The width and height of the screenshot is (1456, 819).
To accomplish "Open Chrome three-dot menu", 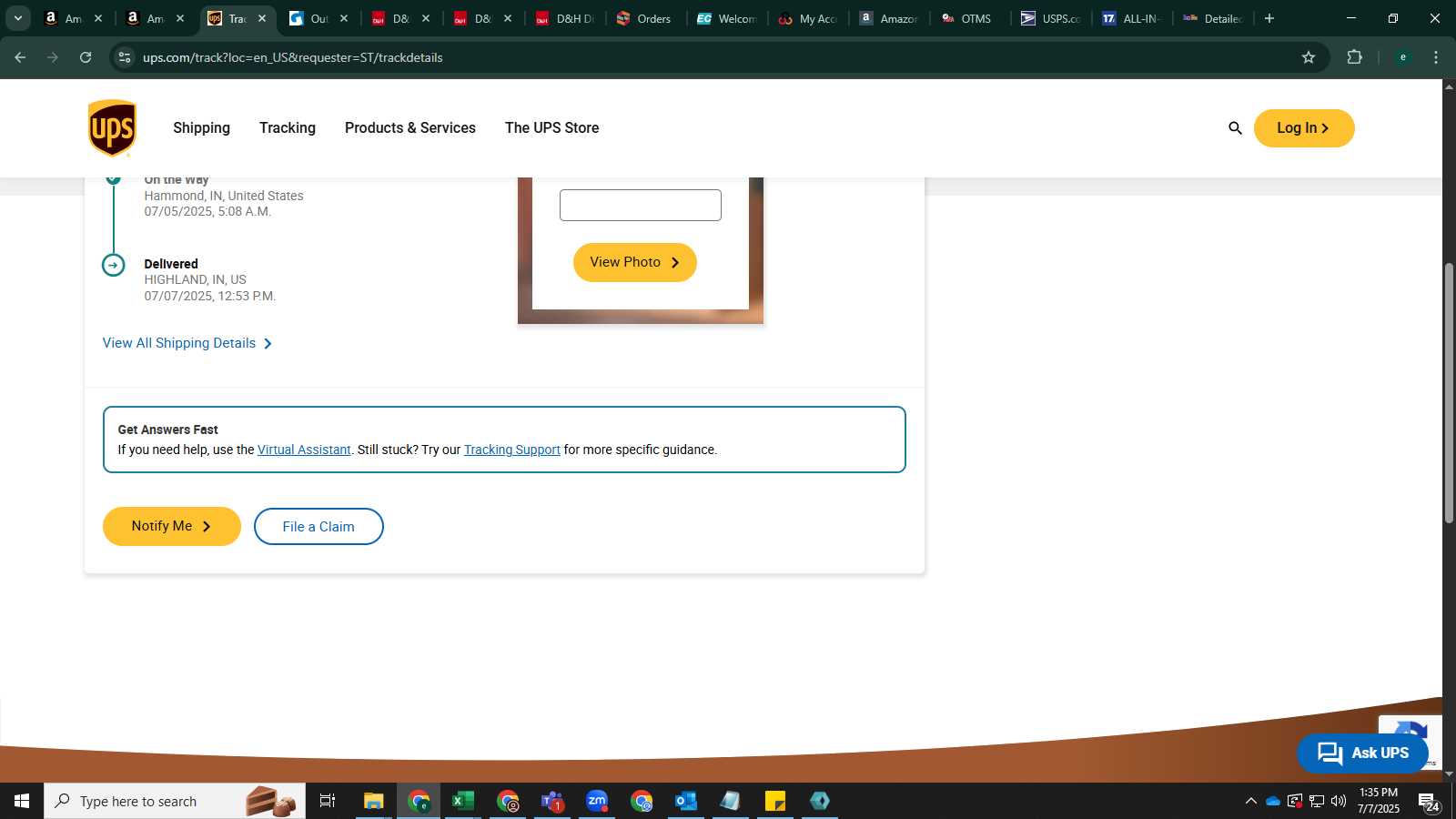I will tap(1436, 57).
